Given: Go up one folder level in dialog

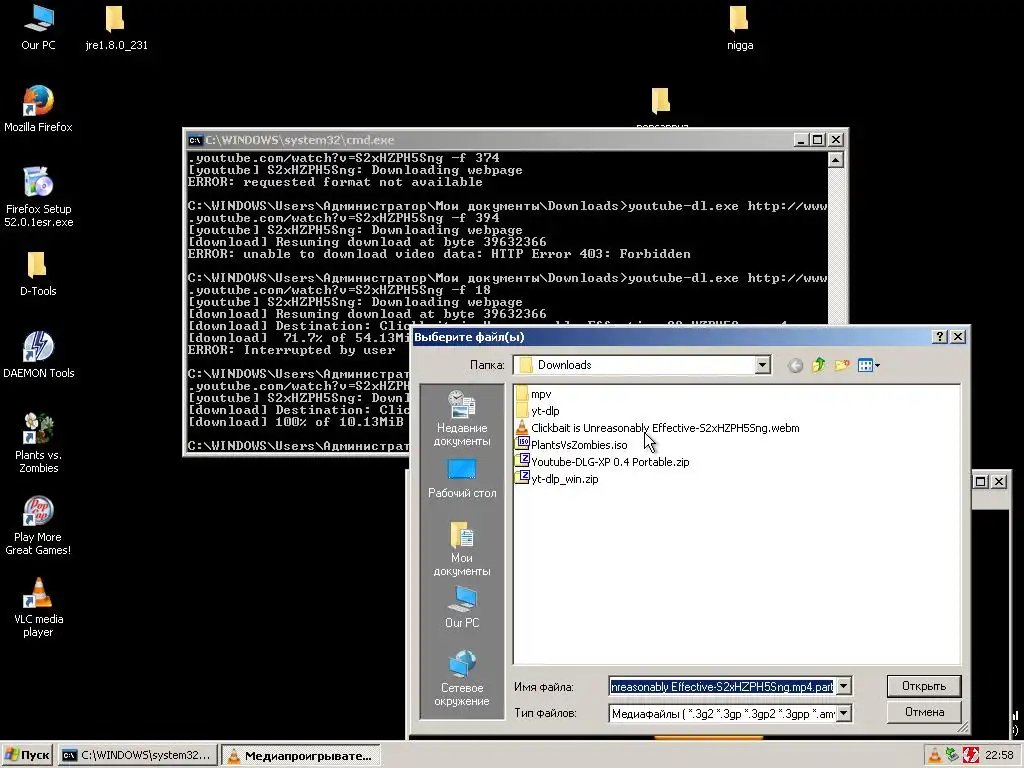Looking at the screenshot, I should [x=818, y=365].
